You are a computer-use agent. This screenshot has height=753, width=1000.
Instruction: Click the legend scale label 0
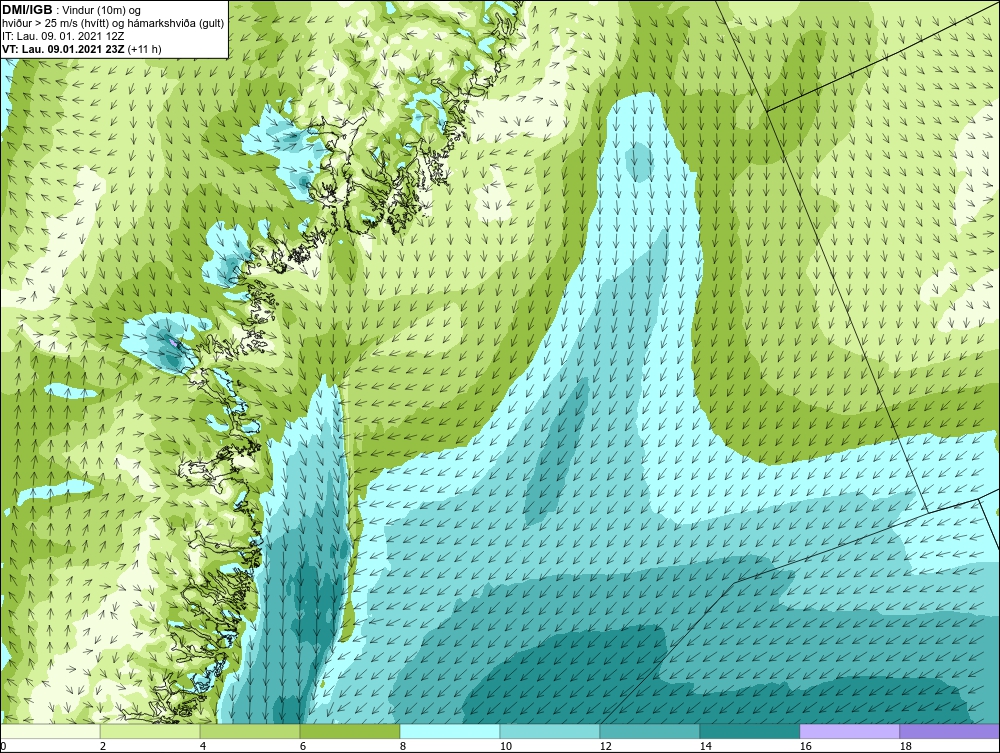[x=3, y=746]
